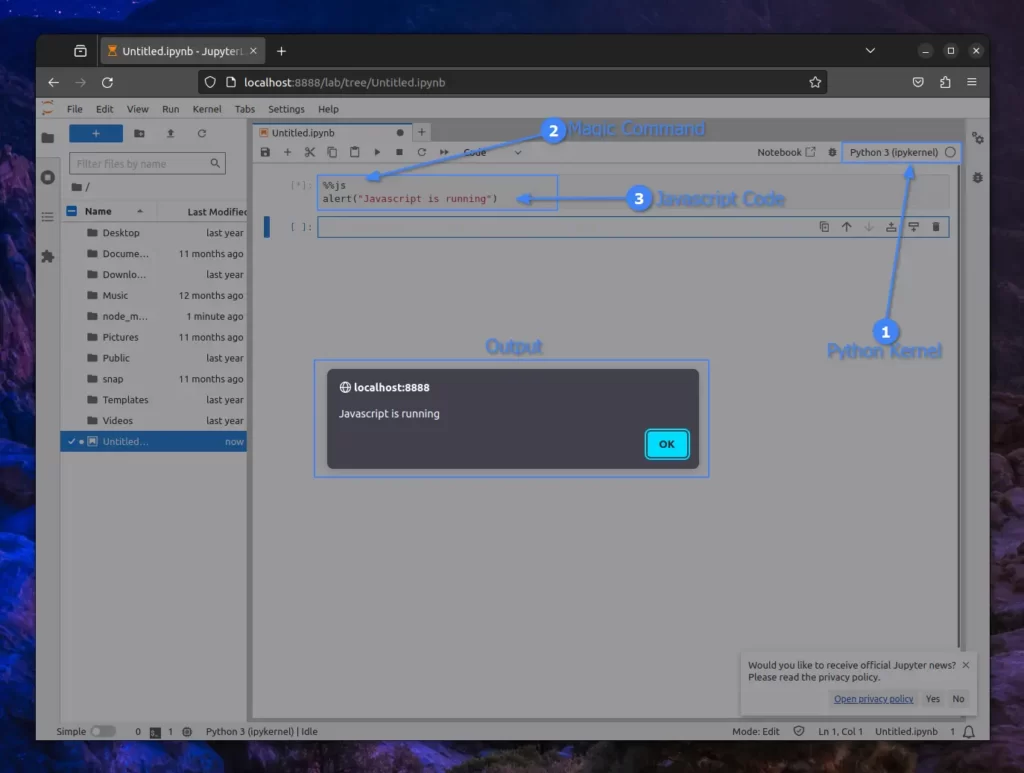Open the Table of Contents panel
Image resolution: width=1024 pixels, height=773 pixels.
click(48, 217)
